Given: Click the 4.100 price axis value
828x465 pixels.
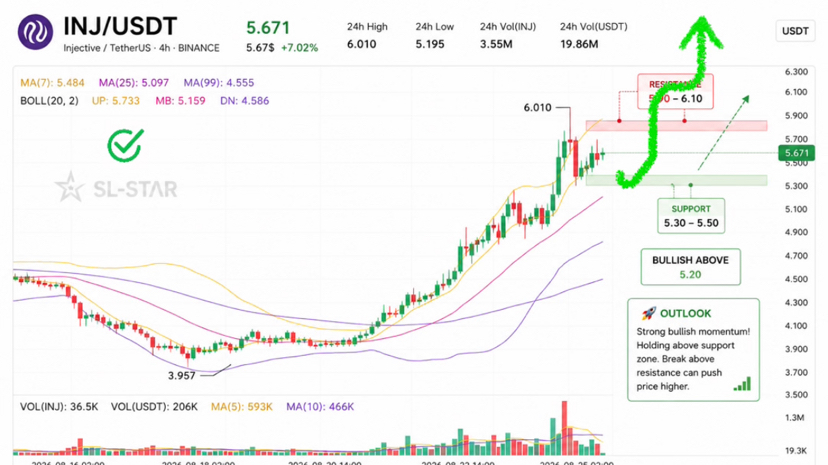Looking at the screenshot, I should pos(796,326).
